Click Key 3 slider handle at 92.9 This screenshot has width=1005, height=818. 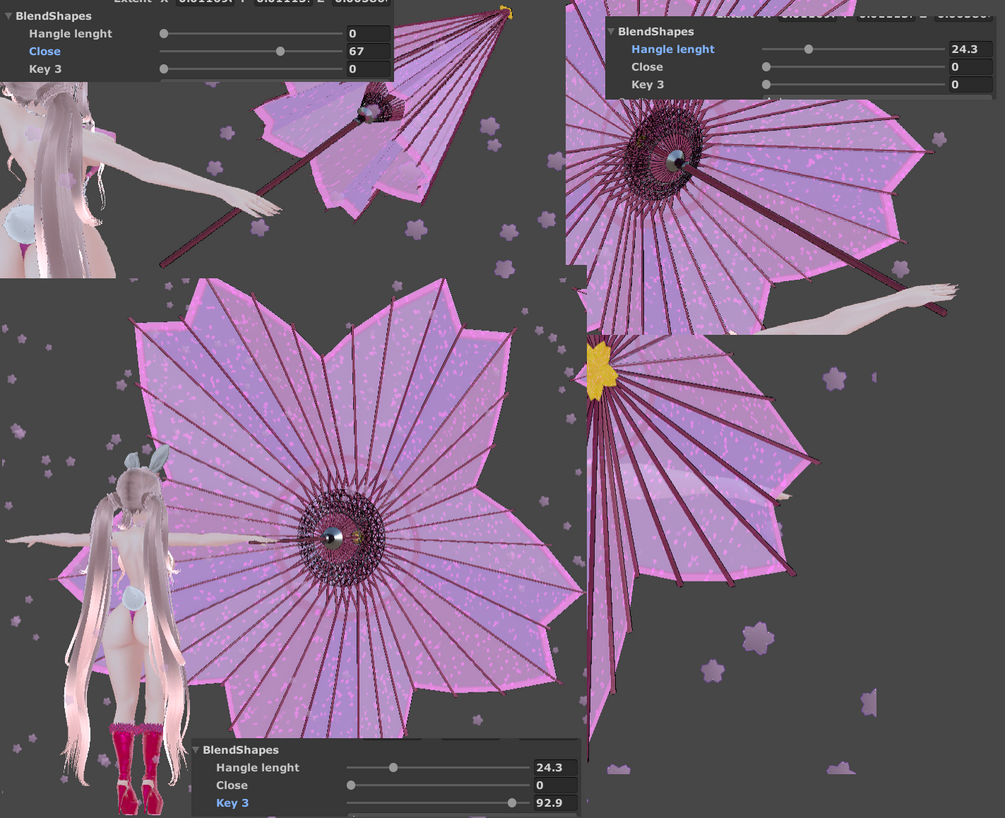511,803
